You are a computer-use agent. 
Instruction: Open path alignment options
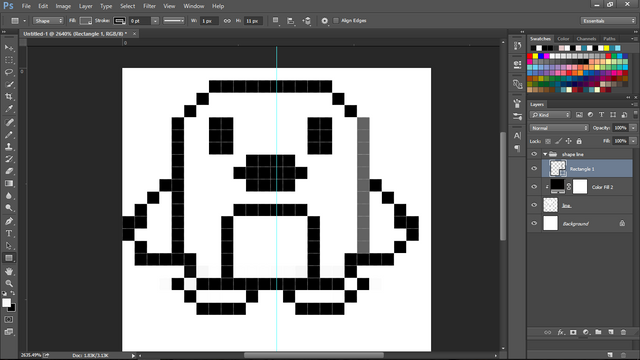click(291, 21)
